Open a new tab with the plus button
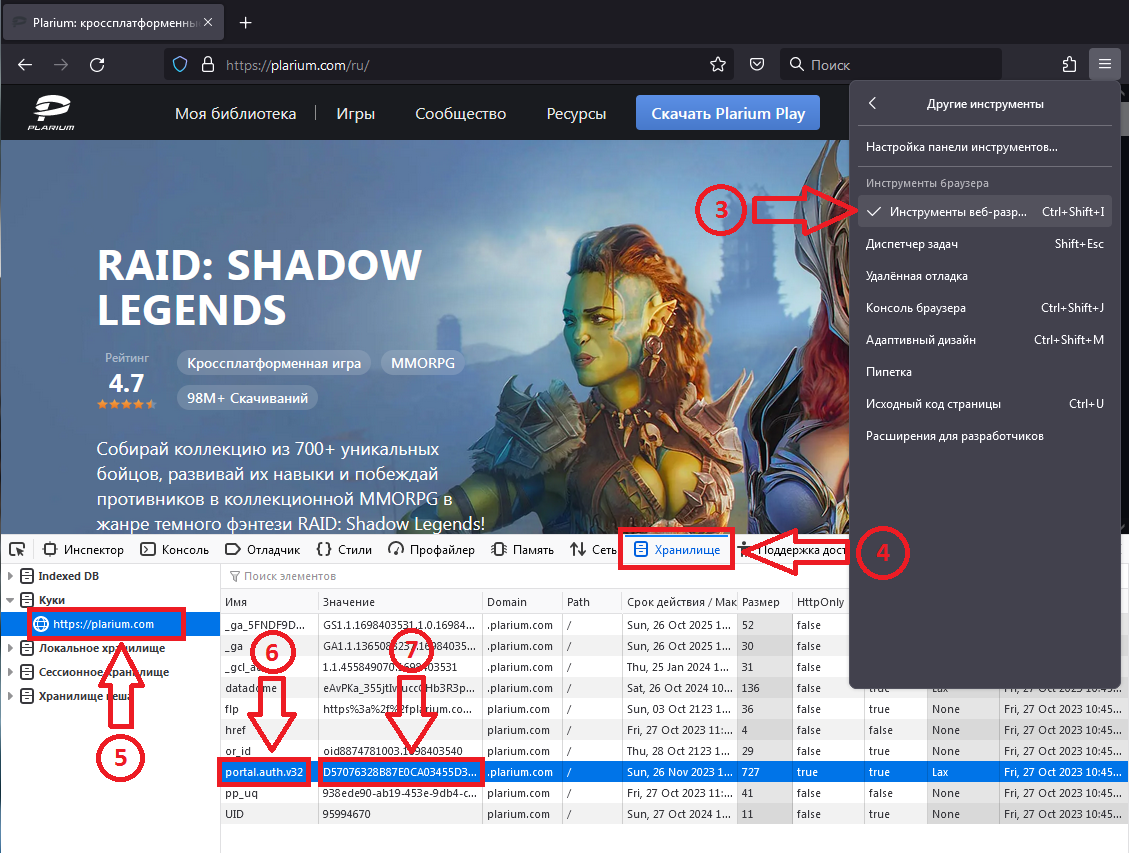The height and width of the screenshot is (853, 1129). [x=246, y=23]
